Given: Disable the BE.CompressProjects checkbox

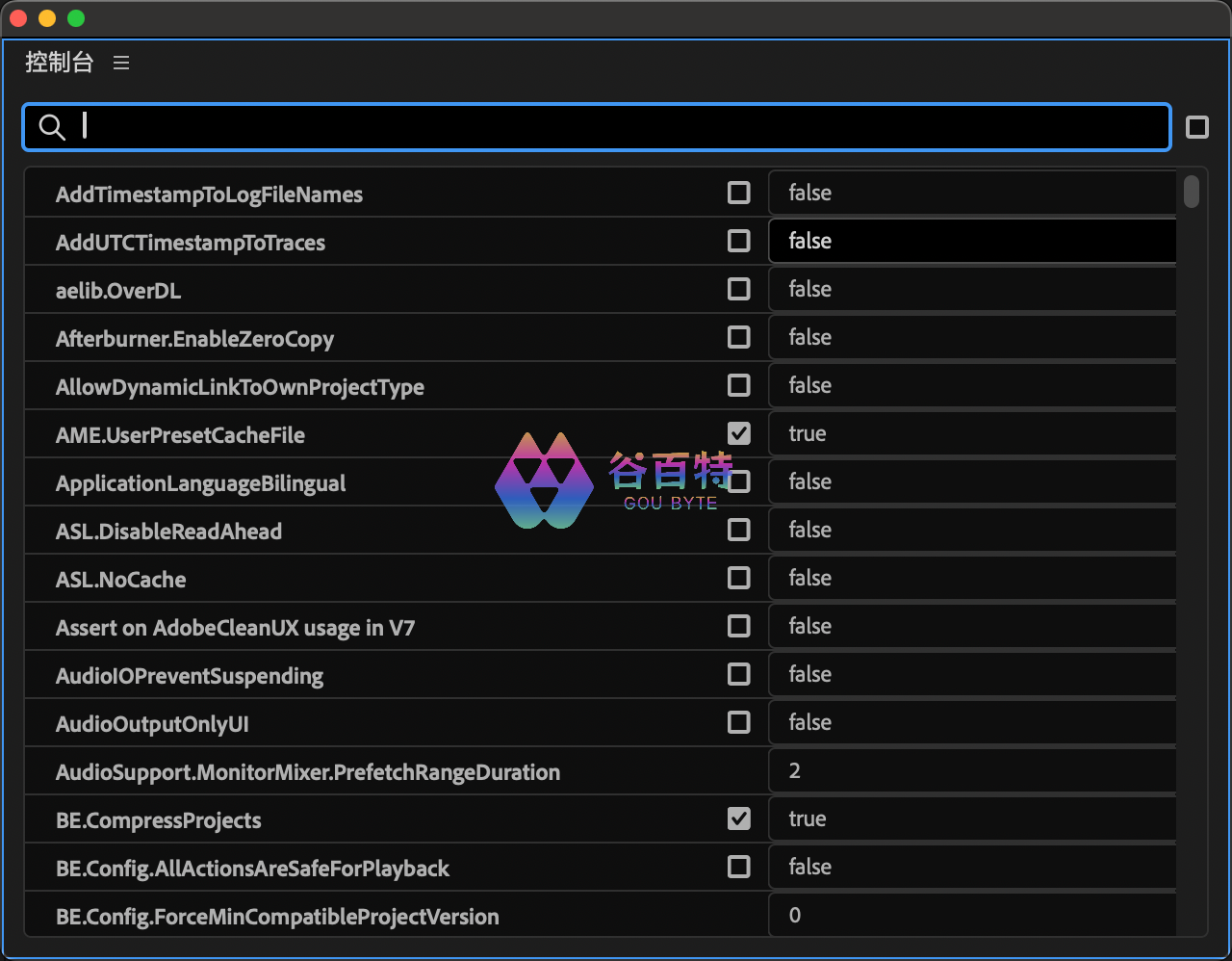Looking at the screenshot, I should point(738,818).
